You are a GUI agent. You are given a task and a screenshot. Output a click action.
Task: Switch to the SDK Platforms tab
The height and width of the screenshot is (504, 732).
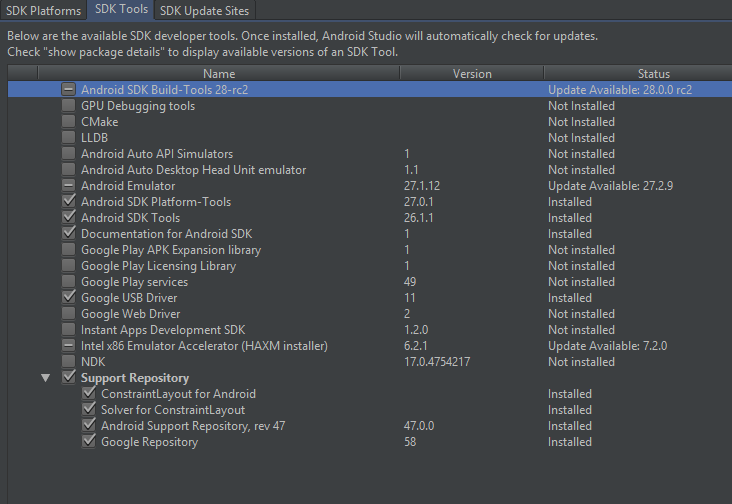[x=43, y=10]
